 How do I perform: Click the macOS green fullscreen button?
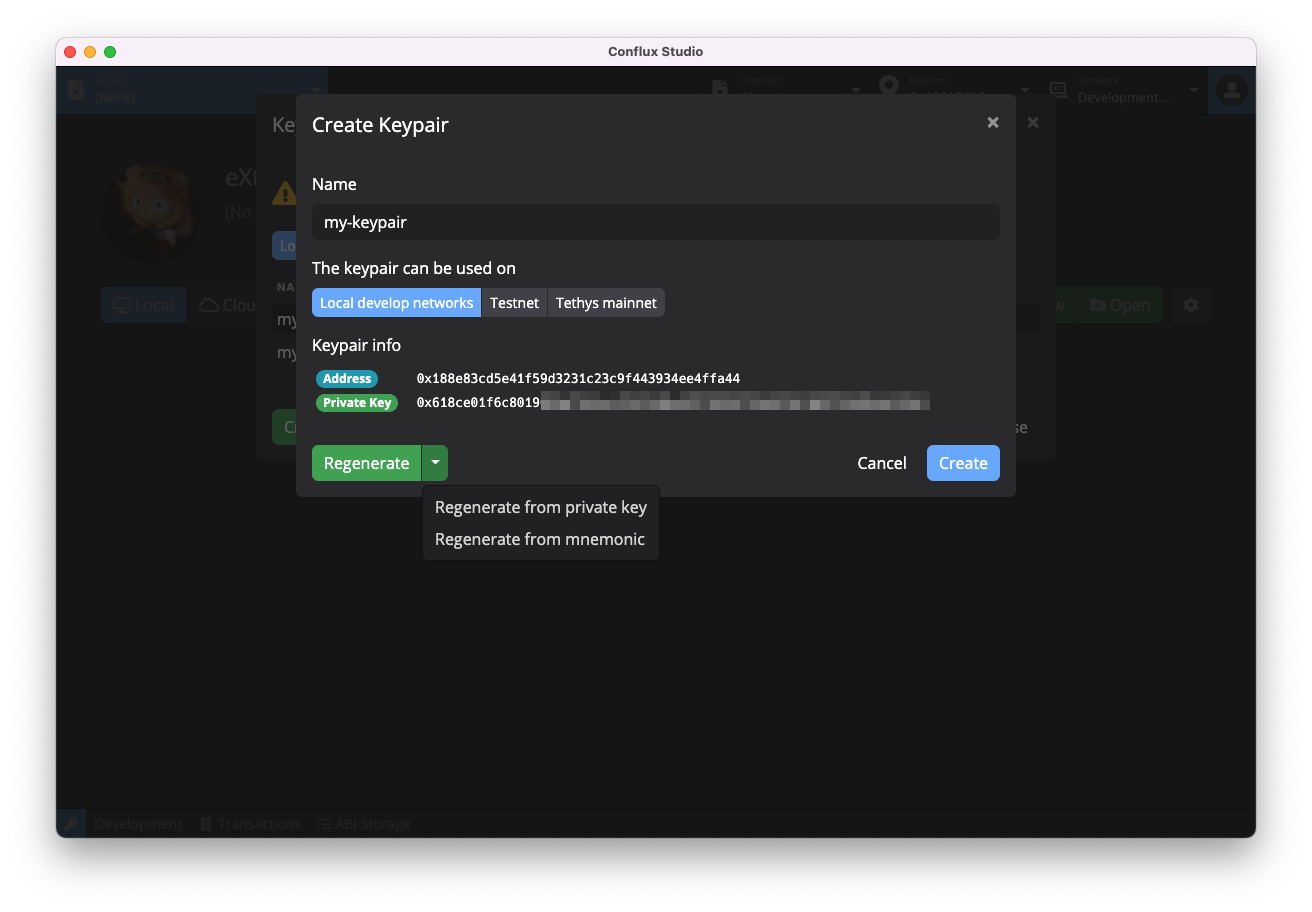(110, 52)
